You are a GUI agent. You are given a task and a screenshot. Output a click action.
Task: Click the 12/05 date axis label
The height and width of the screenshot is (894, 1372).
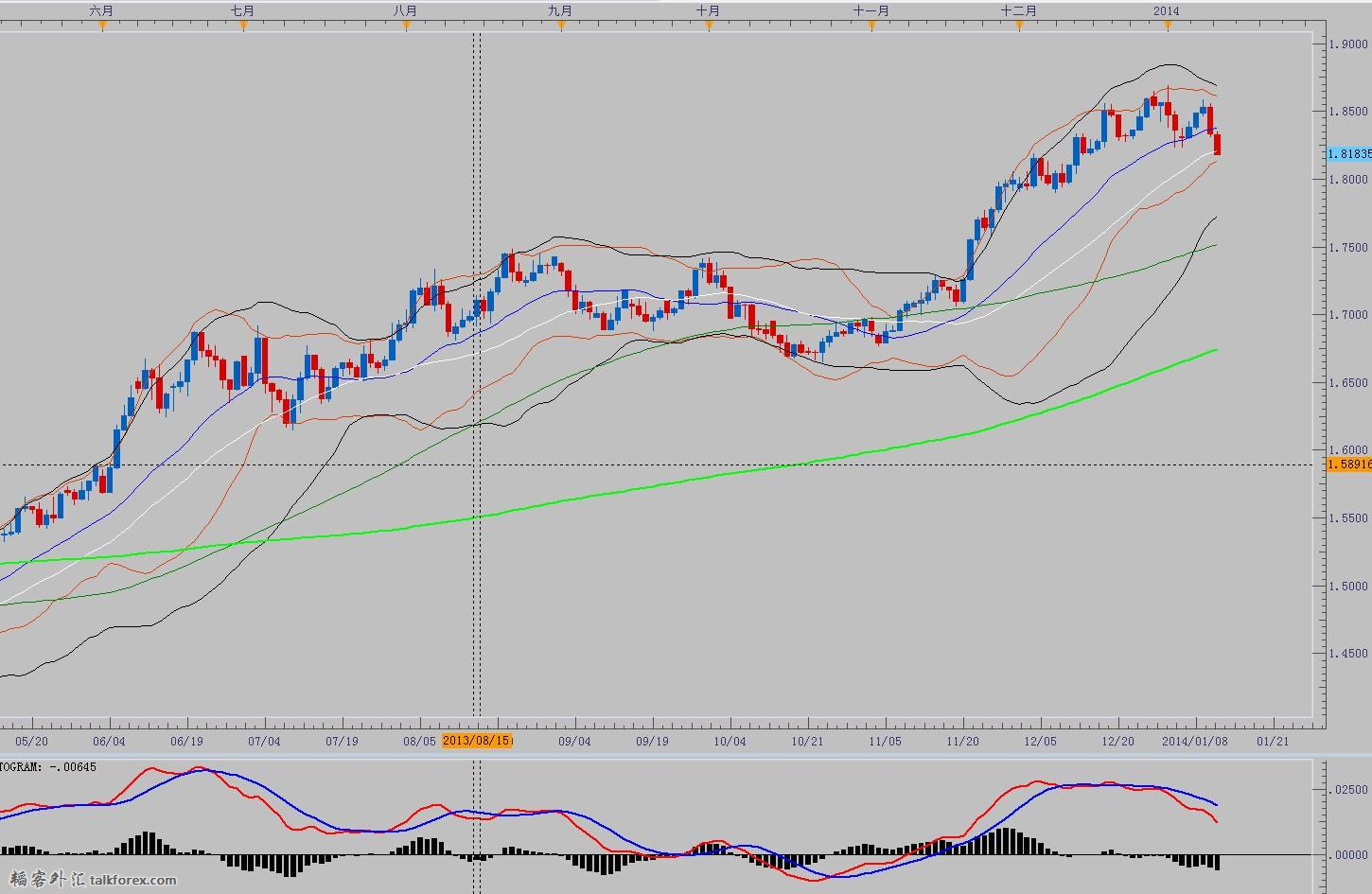coord(1040,742)
